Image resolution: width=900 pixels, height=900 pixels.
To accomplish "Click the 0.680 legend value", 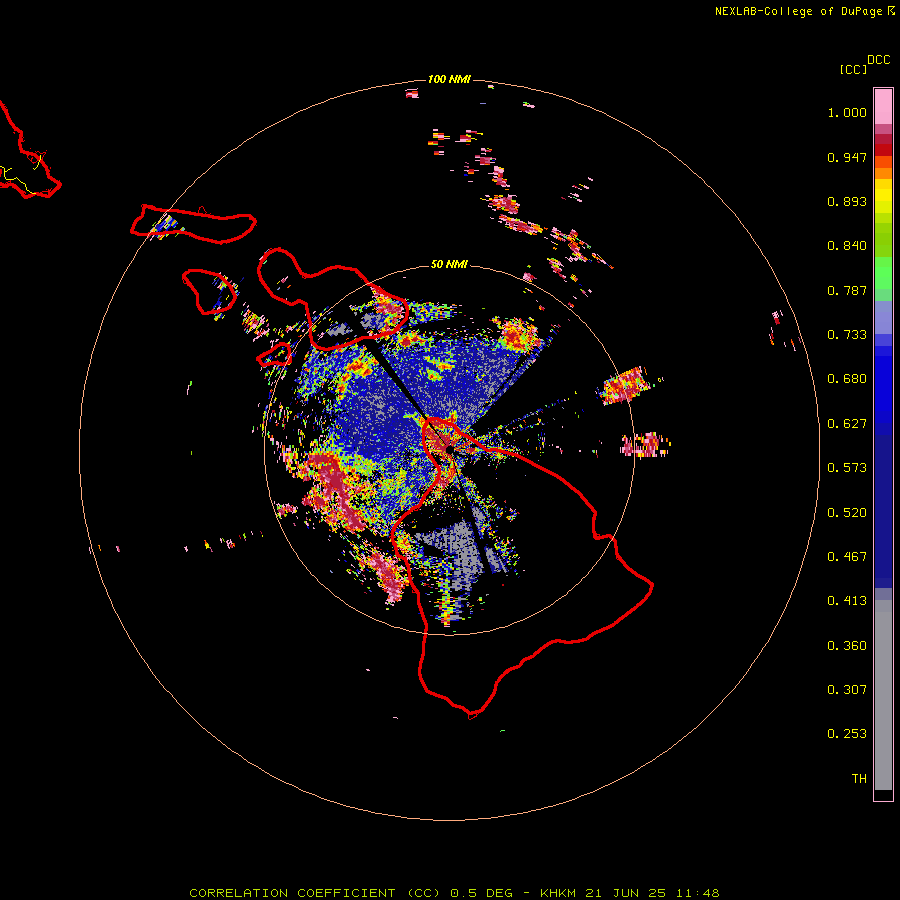I will [x=847, y=379].
